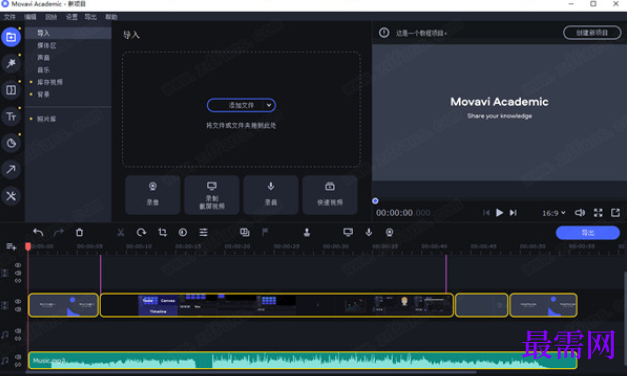Select 库存视频 in the import list
This screenshot has height=376, width=634.
[68, 82]
